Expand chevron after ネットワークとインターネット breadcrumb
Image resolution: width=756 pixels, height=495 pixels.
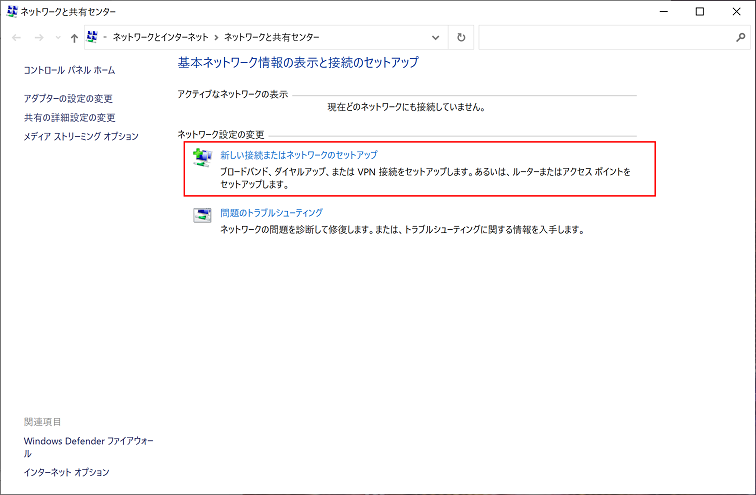(x=216, y=37)
